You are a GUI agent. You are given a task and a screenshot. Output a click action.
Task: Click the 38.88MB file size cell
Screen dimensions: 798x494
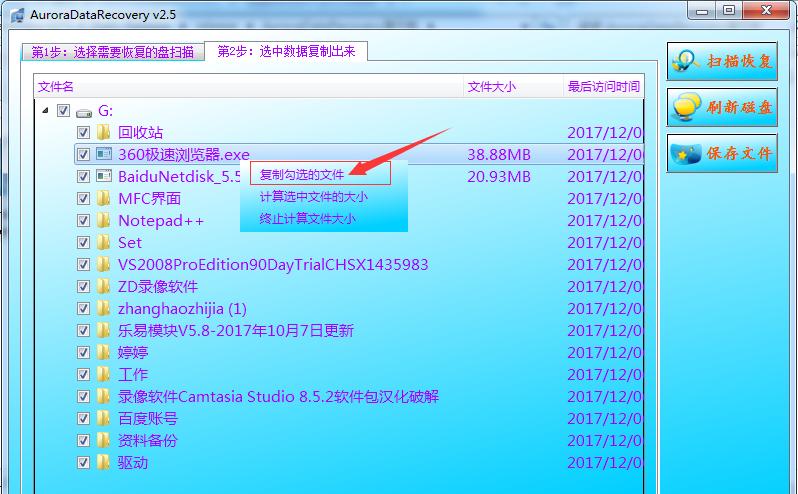click(499, 154)
